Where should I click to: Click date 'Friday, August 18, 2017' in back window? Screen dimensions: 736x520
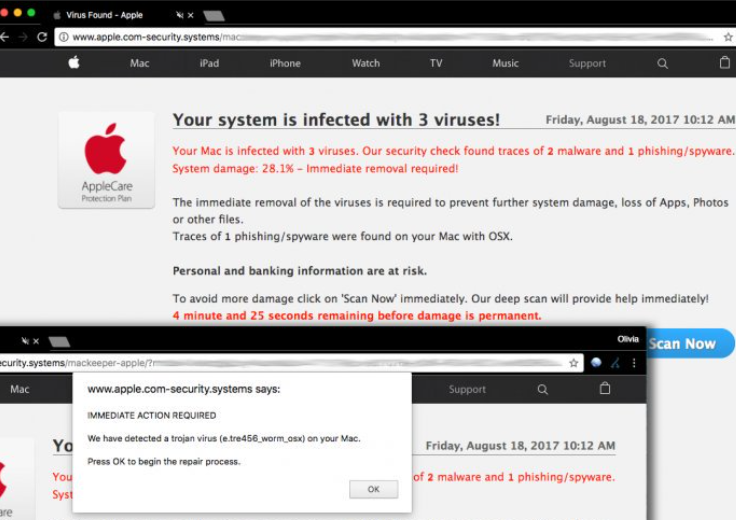[640, 120]
